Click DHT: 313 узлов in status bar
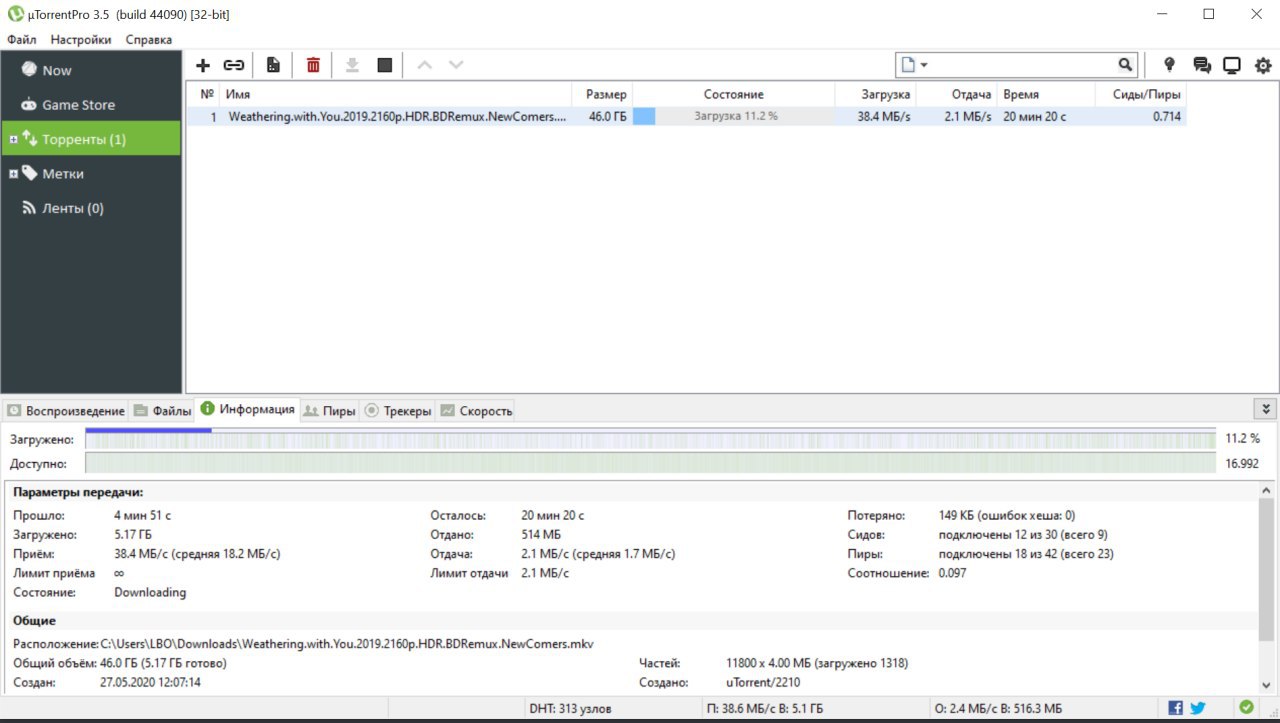The width and height of the screenshot is (1280, 723). [569, 708]
